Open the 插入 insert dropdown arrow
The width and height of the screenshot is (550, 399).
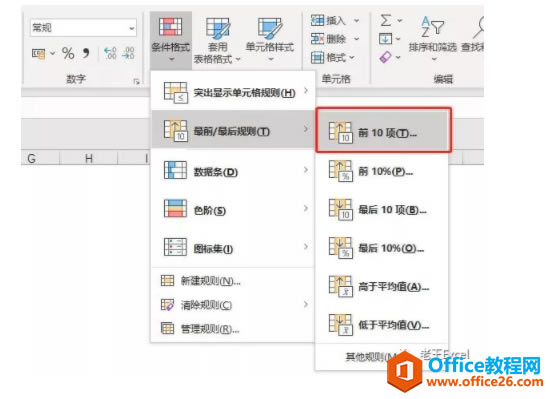click(356, 21)
